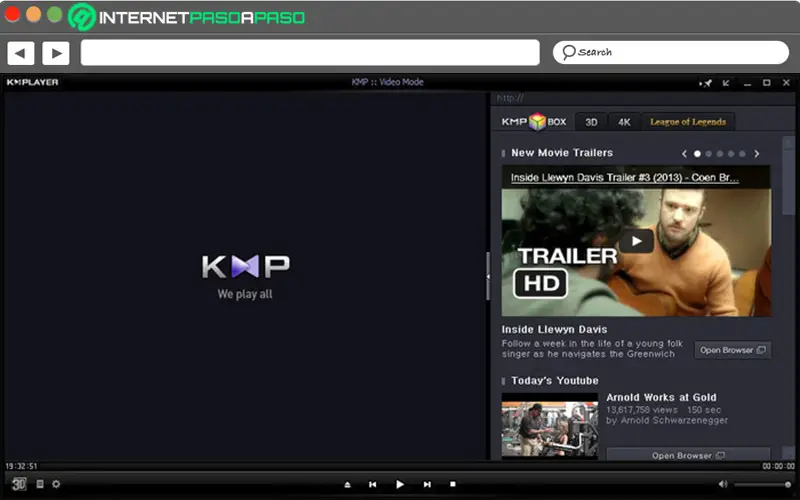This screenshot has height=500, width=800.
Task: Switch to the 4K tab
Action: [624, 122]
